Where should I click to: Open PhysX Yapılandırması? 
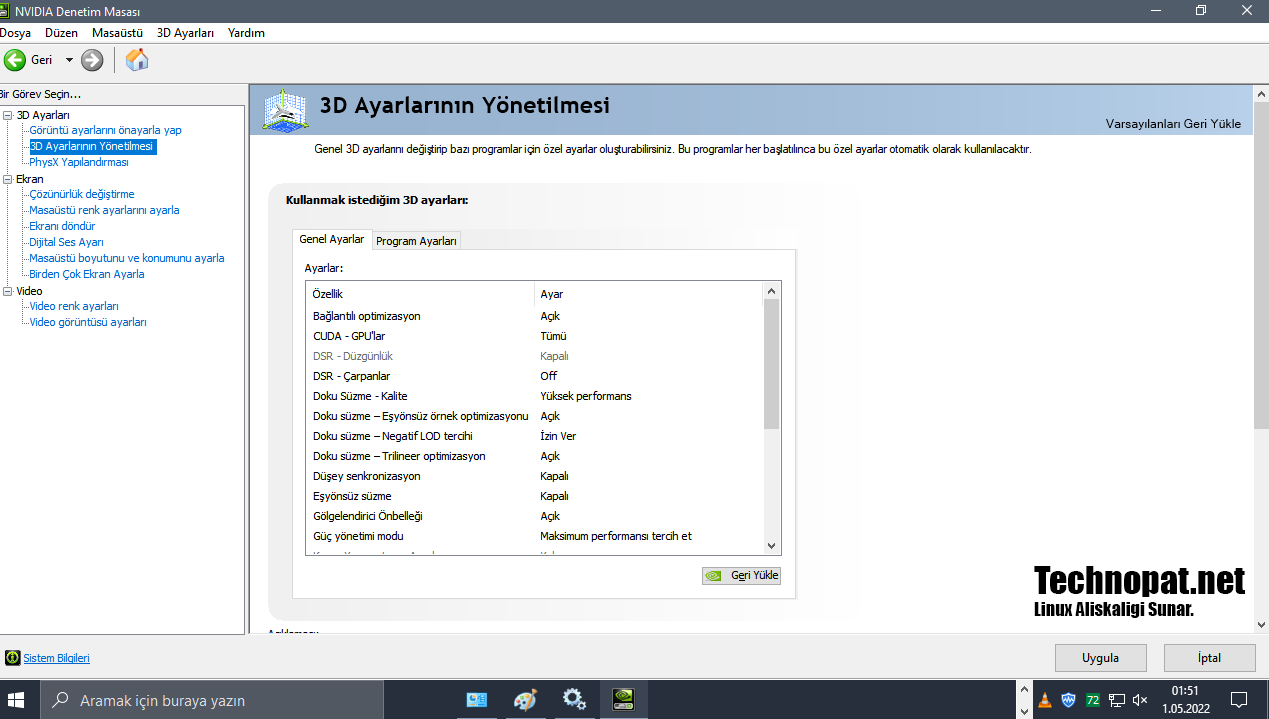(79, 162)
